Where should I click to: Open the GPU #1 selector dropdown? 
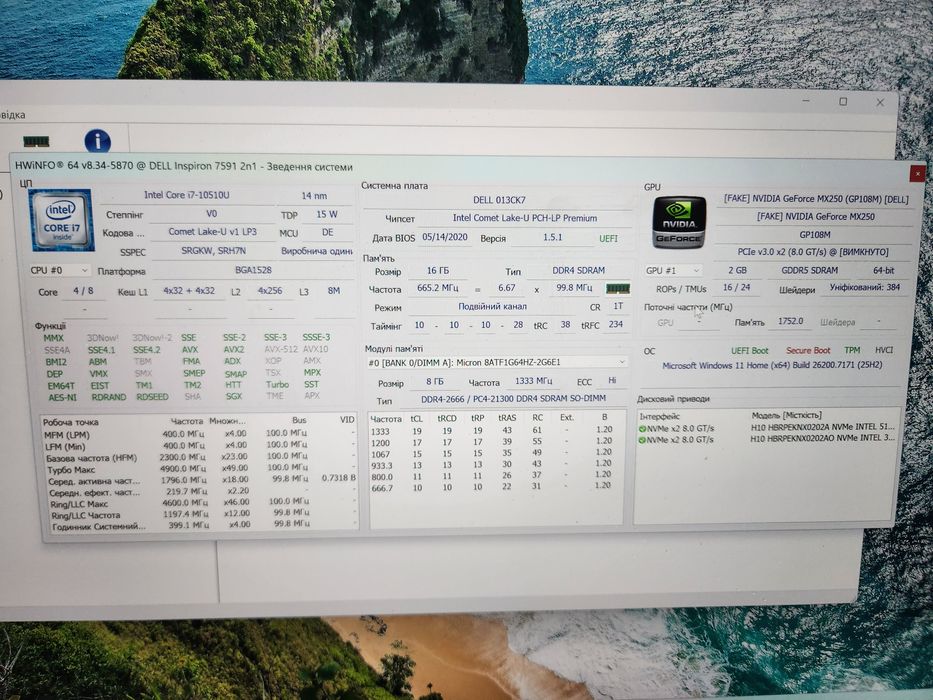coord(672,270)
